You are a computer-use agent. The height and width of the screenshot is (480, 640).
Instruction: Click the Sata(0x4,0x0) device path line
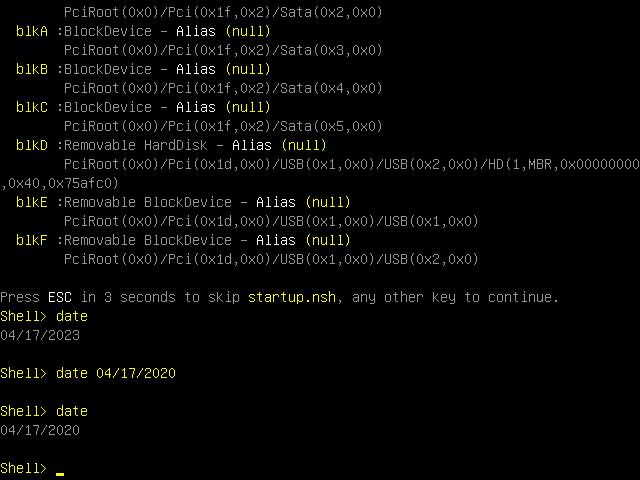click(x=223, y=89)
